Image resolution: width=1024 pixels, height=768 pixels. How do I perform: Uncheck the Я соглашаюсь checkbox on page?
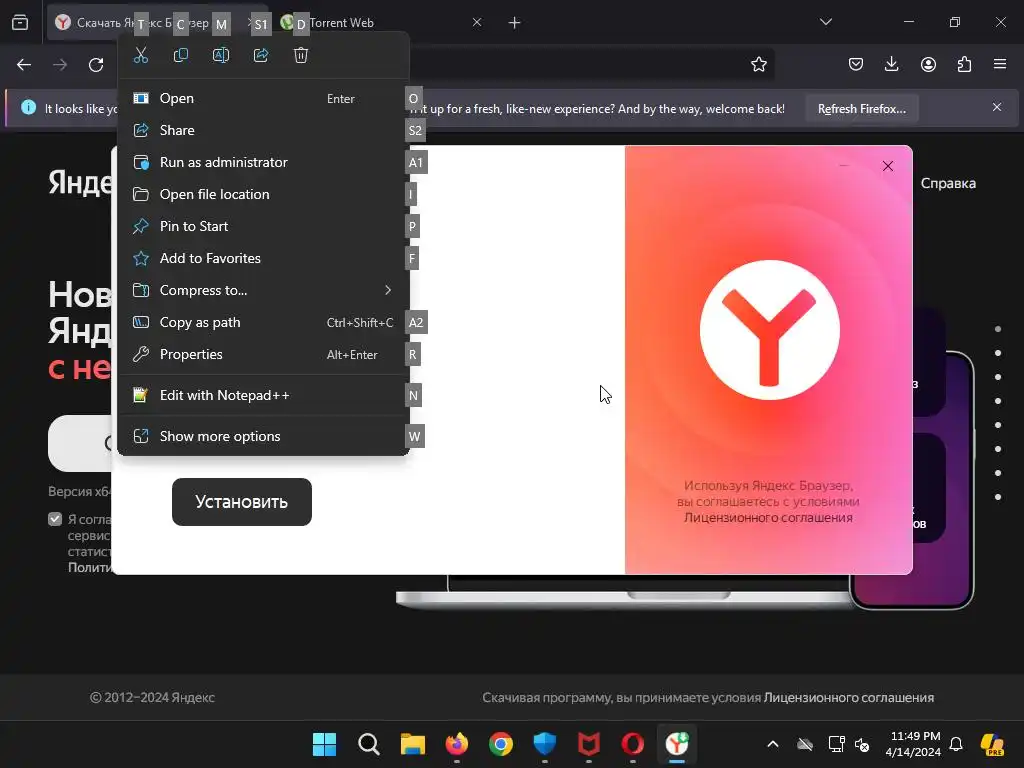[55, 519]
